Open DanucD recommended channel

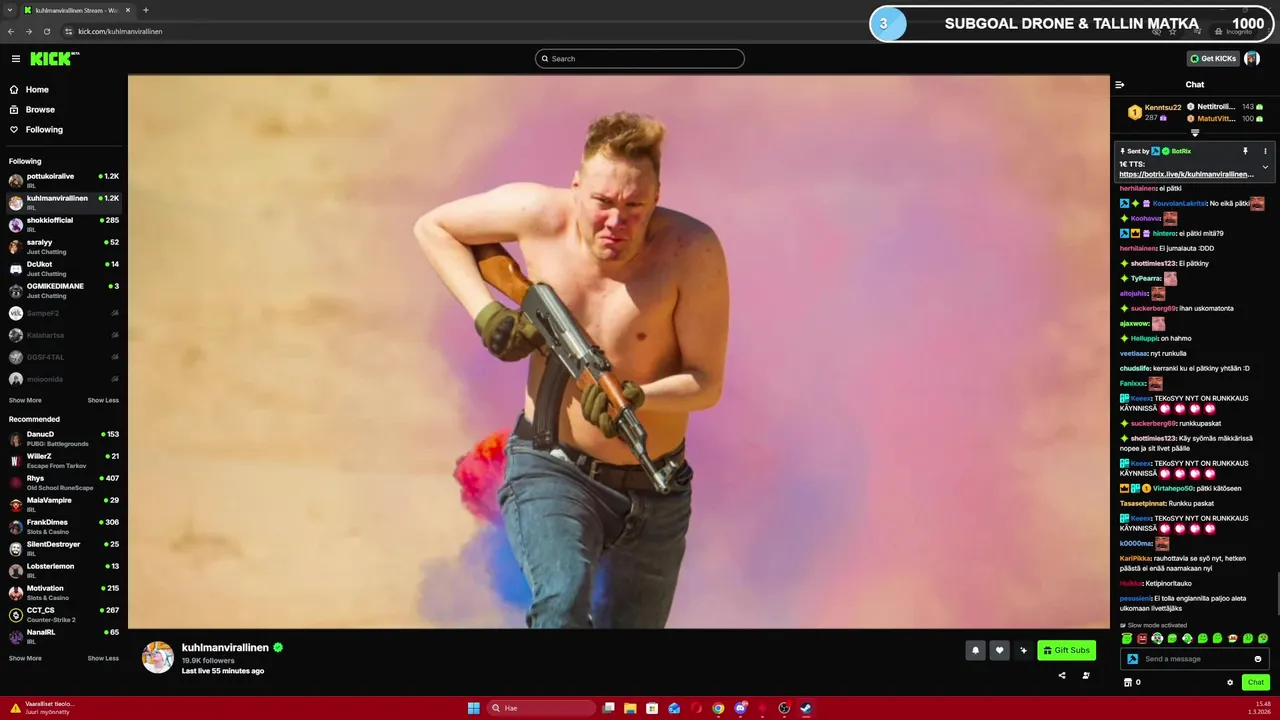click(64, 439)
